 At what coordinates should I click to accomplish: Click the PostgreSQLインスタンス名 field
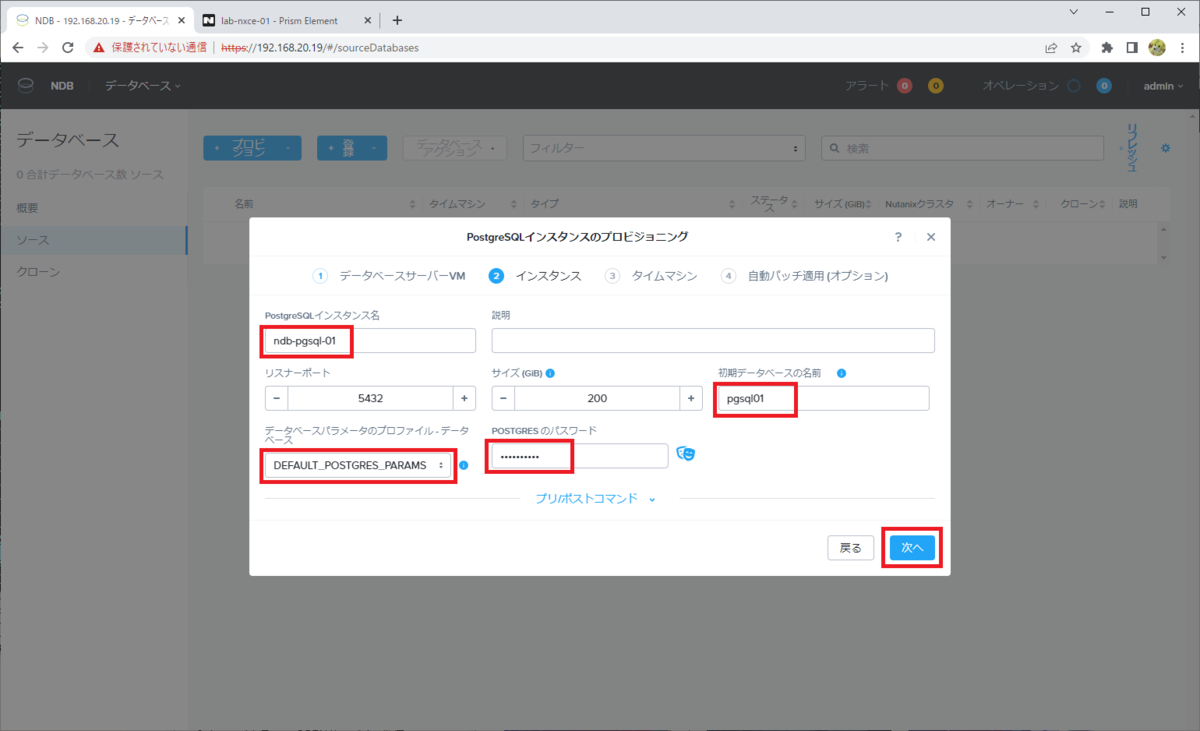pyautogui.click(x=370, y=341)
